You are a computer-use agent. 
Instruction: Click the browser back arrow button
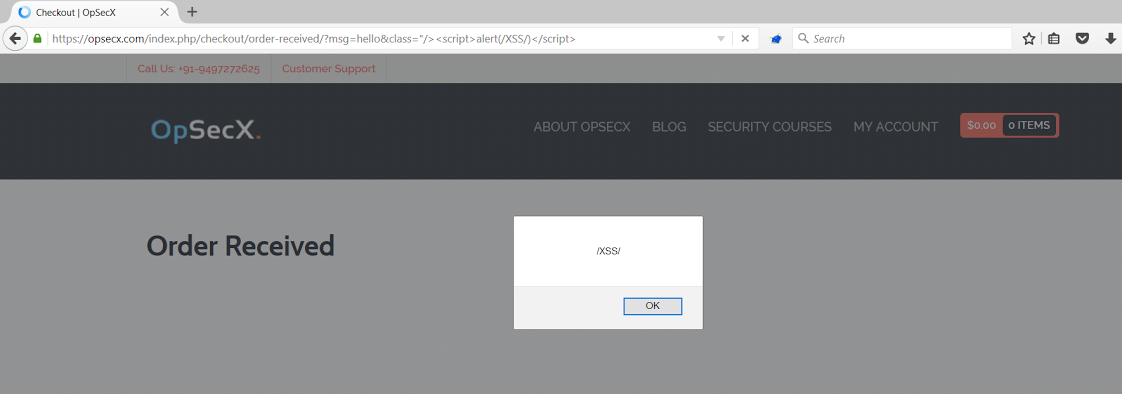14,39
